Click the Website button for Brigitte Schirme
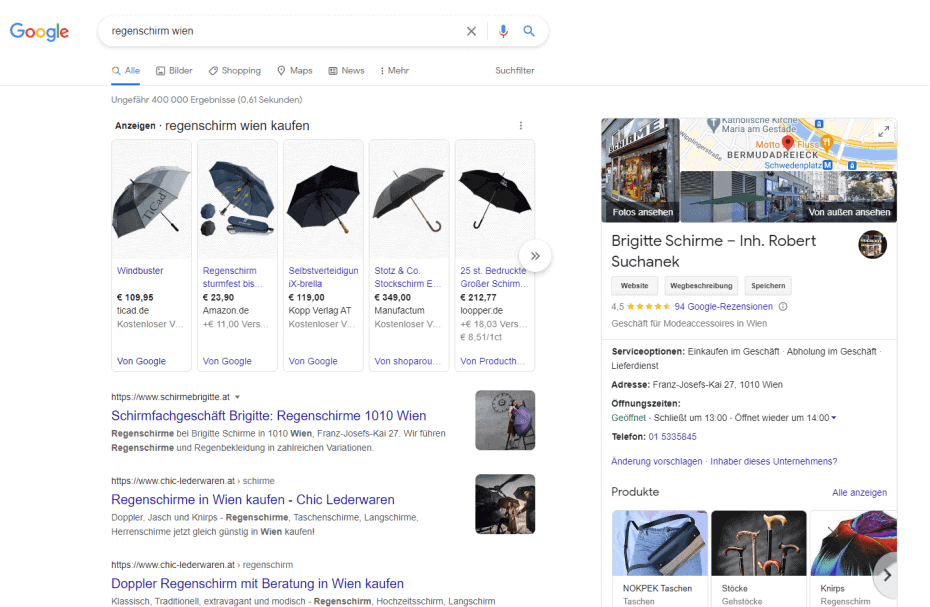The image size is (930, 607). coord(635,285)
